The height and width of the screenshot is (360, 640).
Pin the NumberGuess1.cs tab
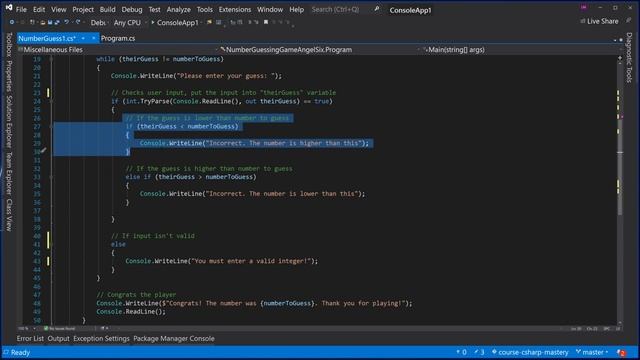click(83, 38)
